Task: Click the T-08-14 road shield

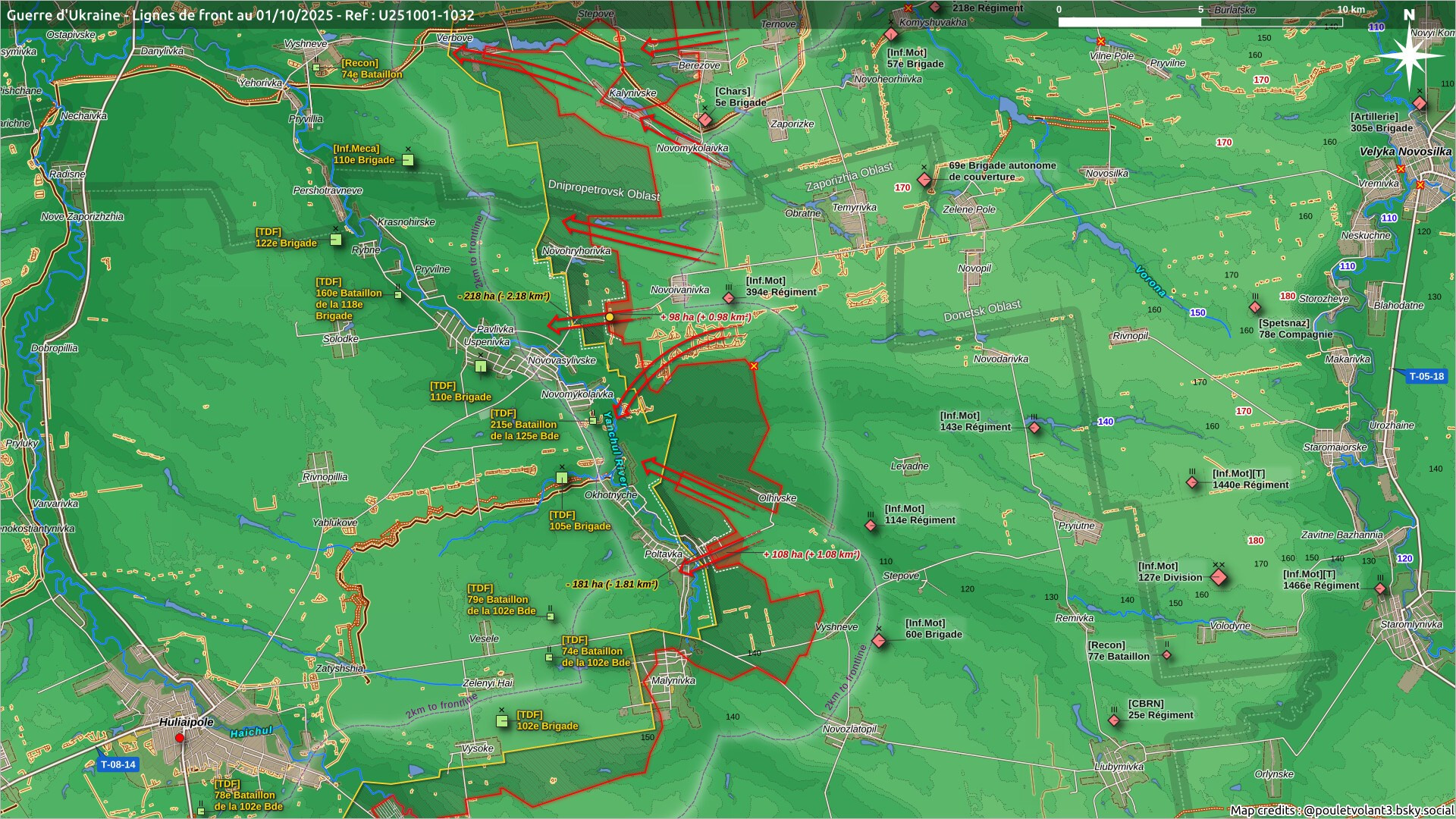Action: (118, 764)
